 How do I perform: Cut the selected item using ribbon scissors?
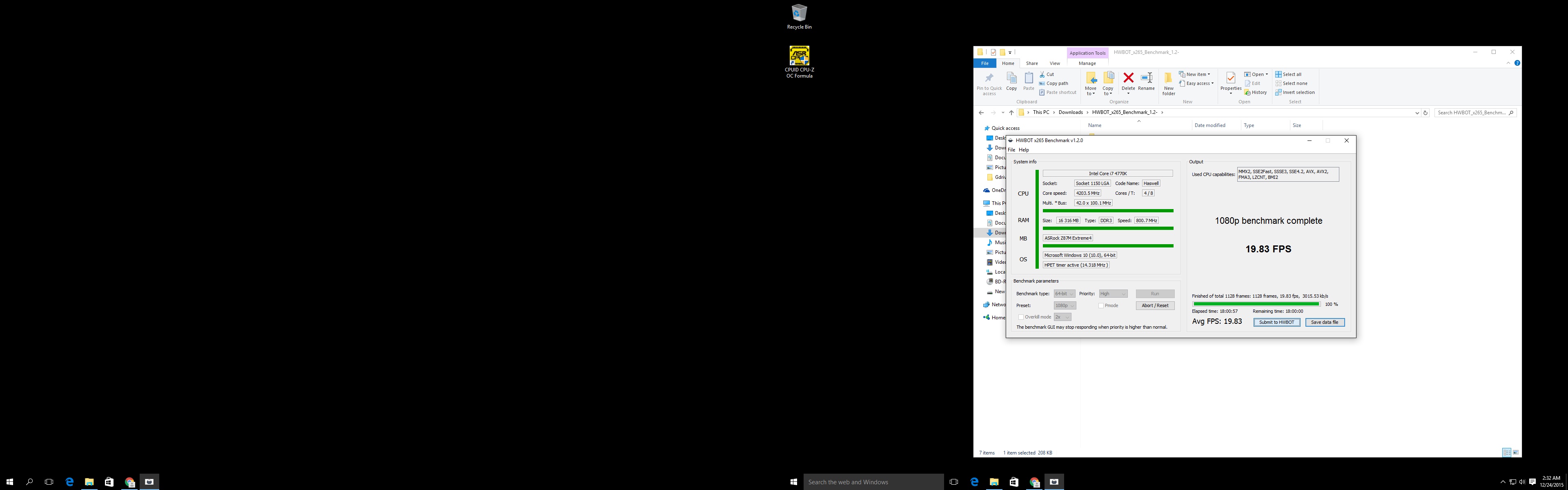(1046, 74)
